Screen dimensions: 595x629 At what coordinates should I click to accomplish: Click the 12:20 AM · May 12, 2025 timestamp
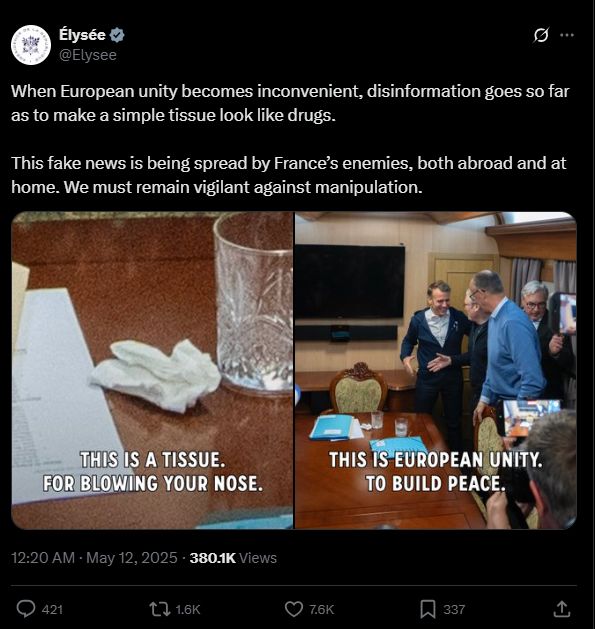tap(94, 558)
